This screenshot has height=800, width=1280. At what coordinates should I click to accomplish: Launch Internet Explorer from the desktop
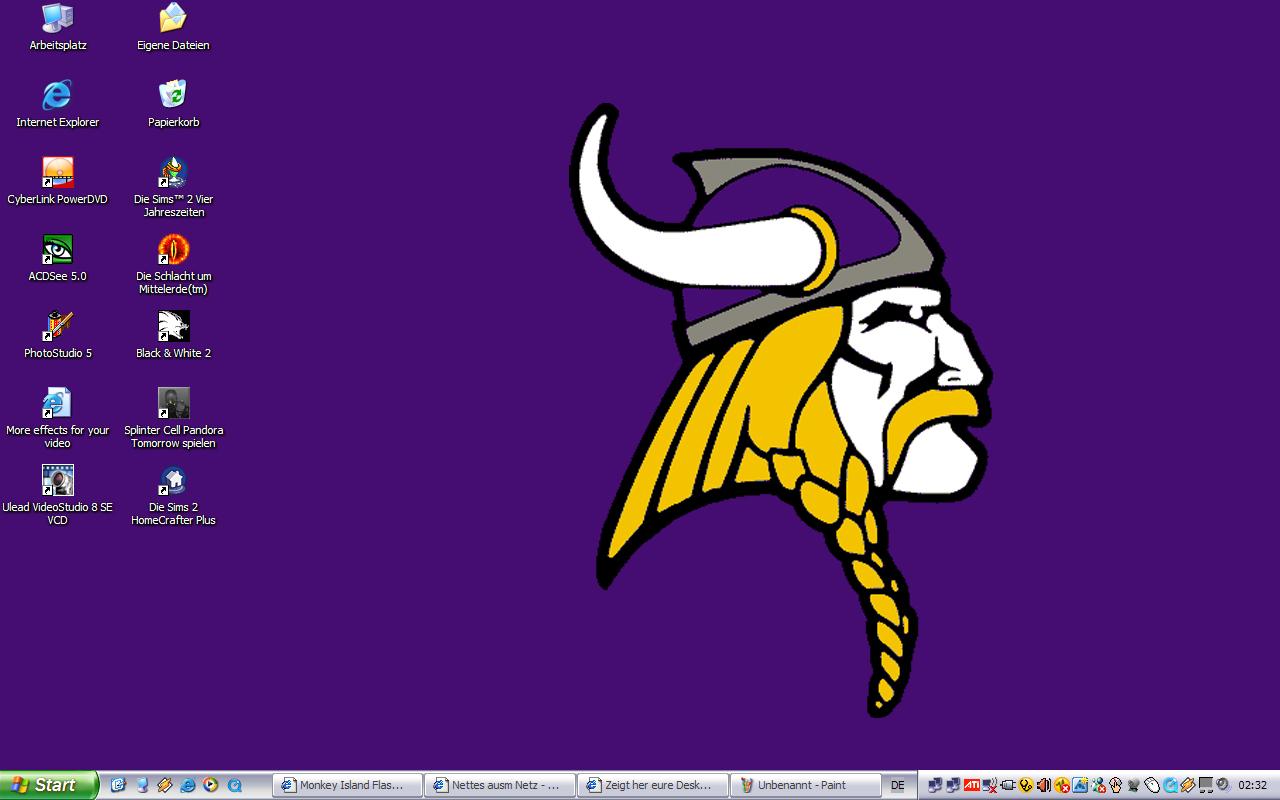tap(57, 104)
